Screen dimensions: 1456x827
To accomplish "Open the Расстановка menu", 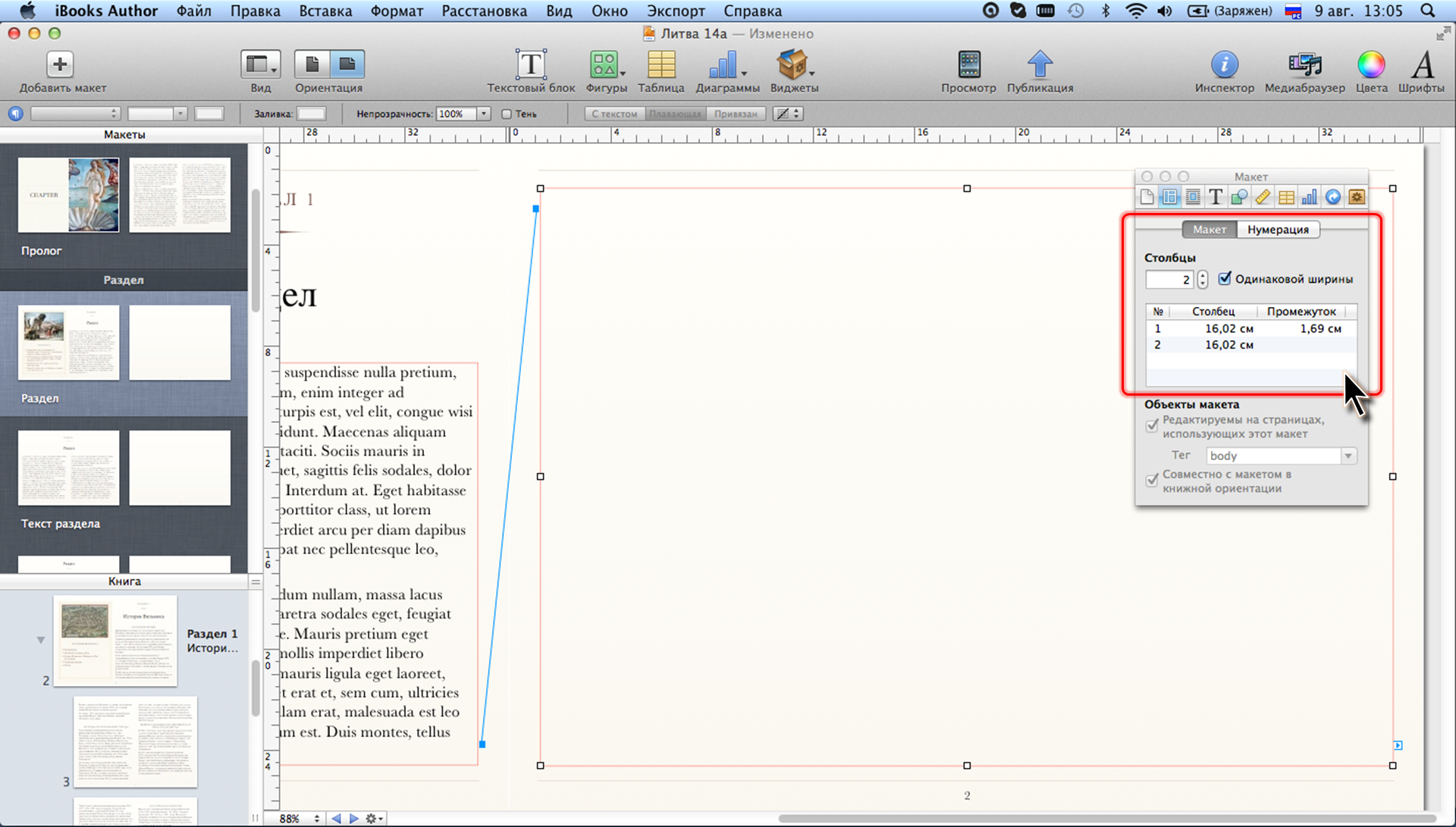I will (484, 11).
